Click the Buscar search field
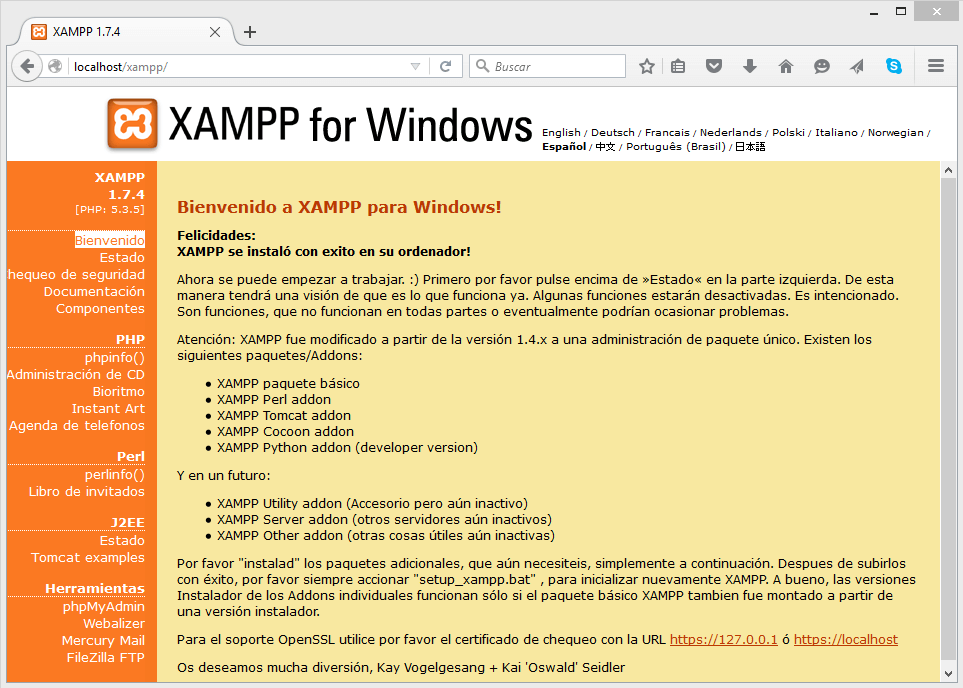This screenshot has width=963, height=688. coord(547,66)
